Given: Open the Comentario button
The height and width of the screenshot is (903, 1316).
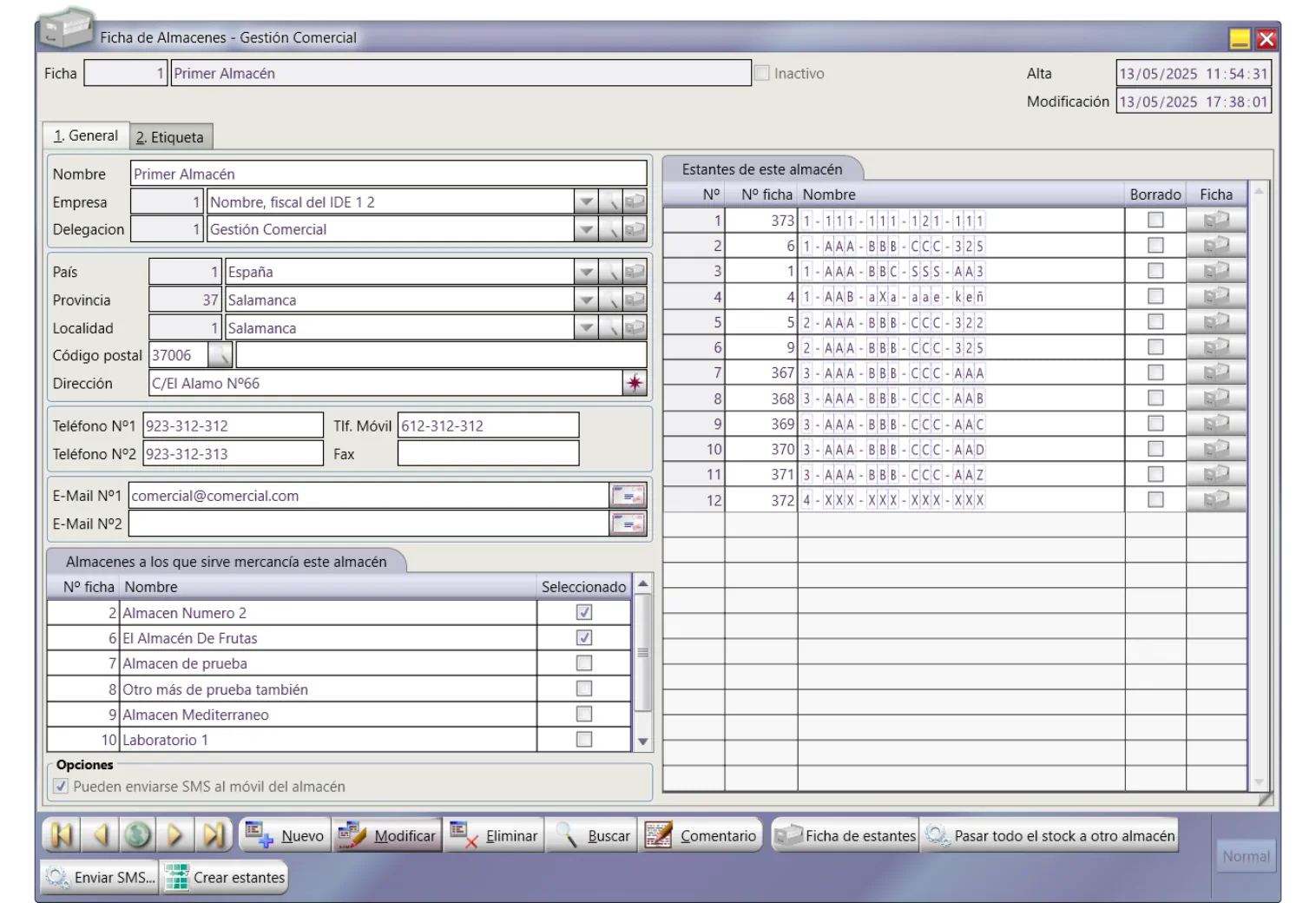Looking at the screenshot, I should (700, 835).
